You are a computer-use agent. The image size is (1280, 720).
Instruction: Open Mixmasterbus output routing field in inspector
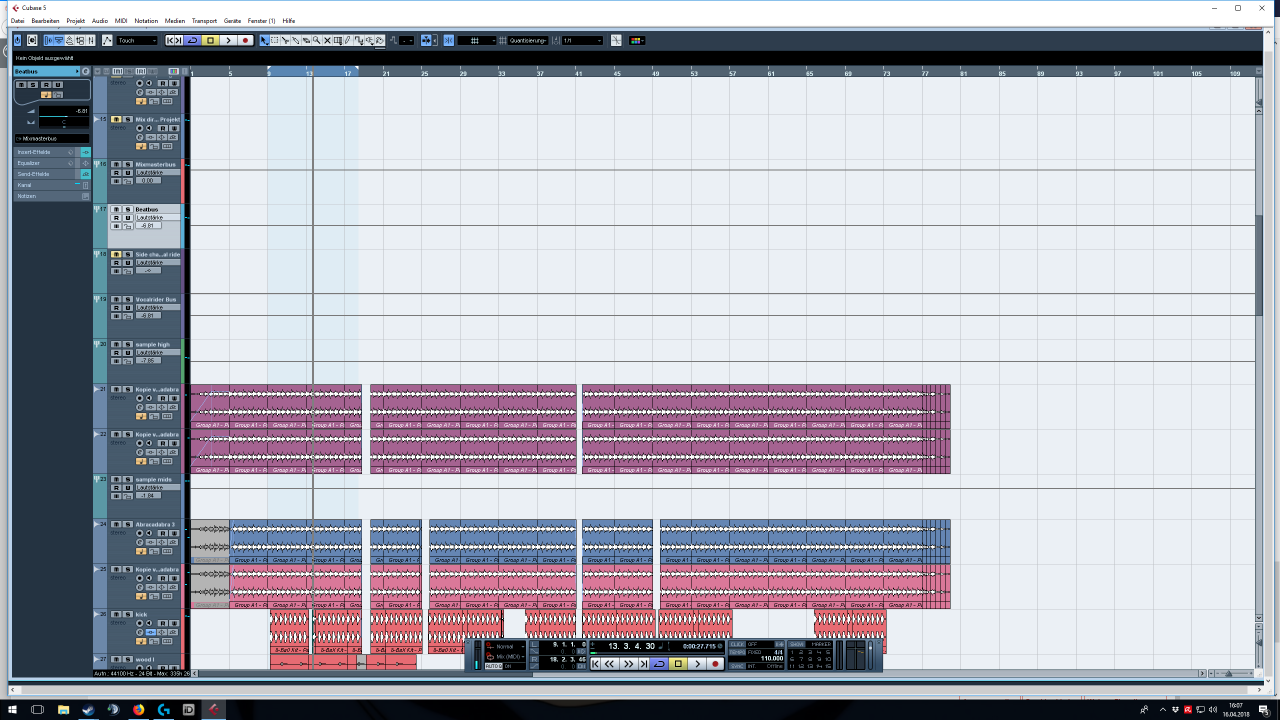click(x=52, y=138)
